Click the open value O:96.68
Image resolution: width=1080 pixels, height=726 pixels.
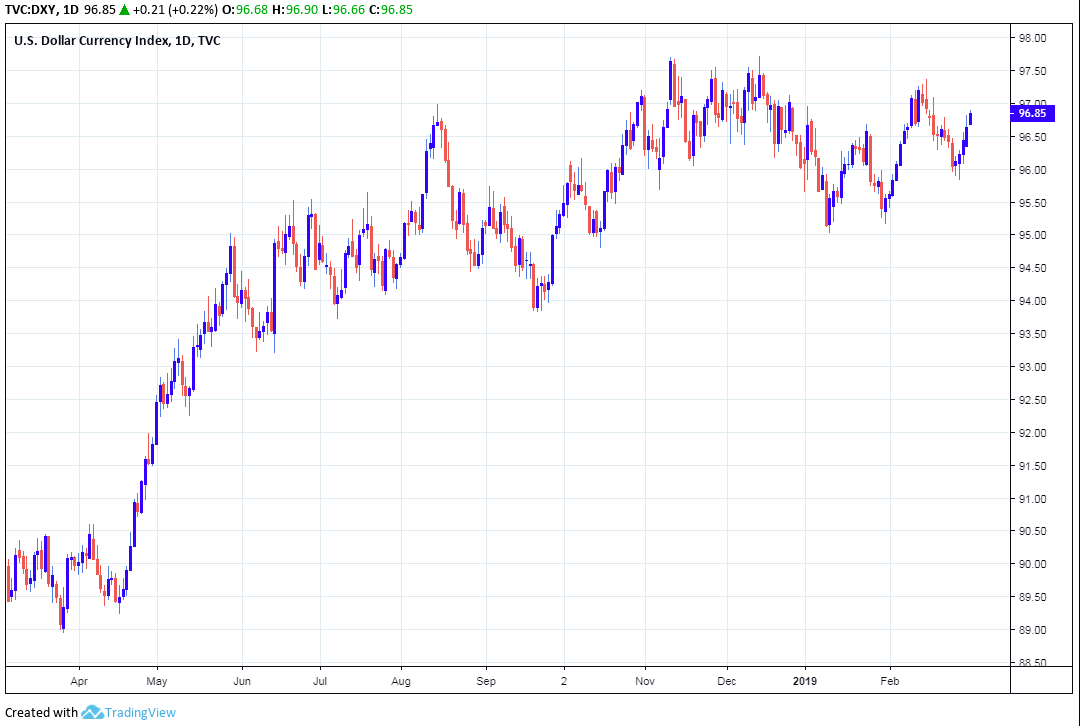click(x=250, y=10)
